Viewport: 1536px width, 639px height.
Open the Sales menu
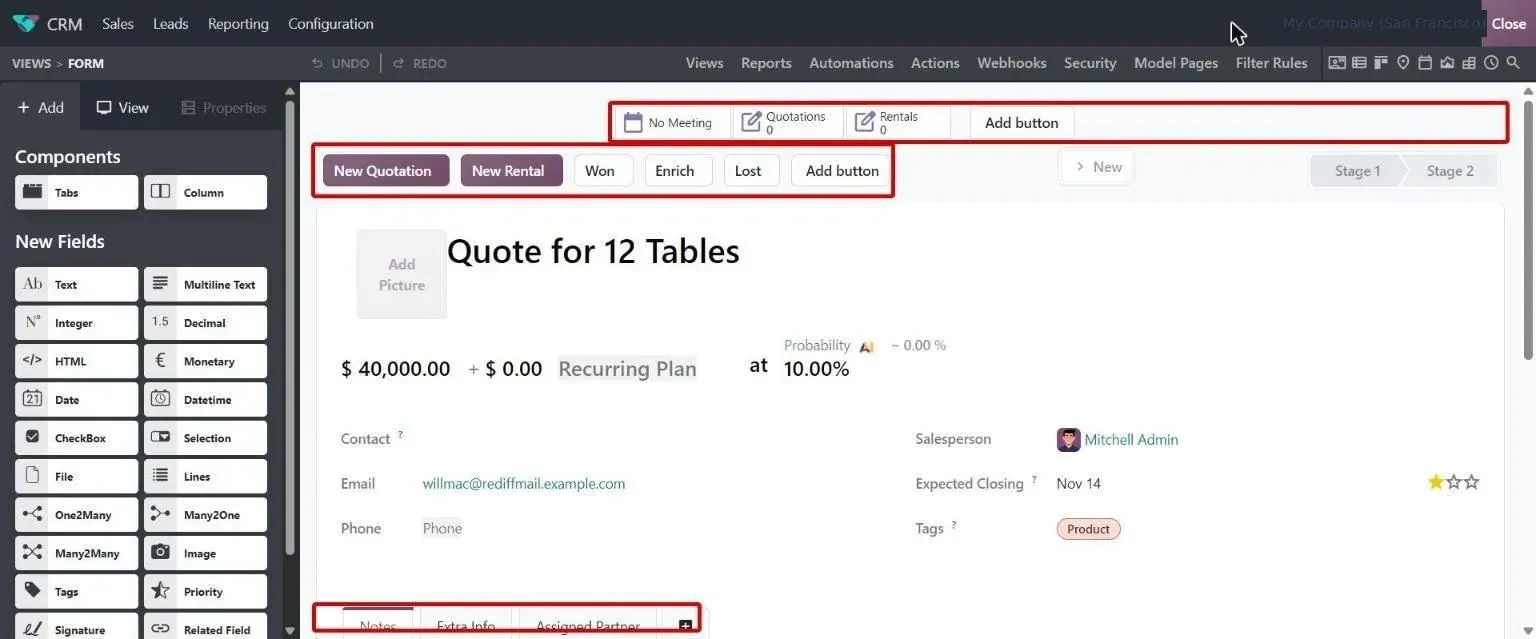click(118, 23)
